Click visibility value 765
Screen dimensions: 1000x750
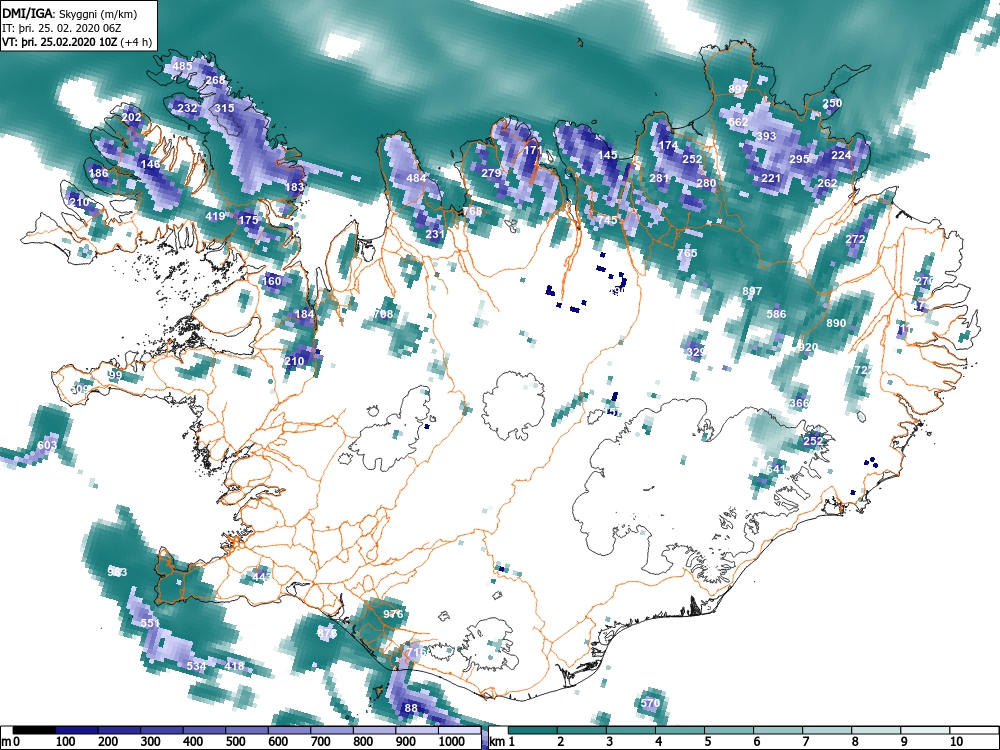[x=687, y=253]
